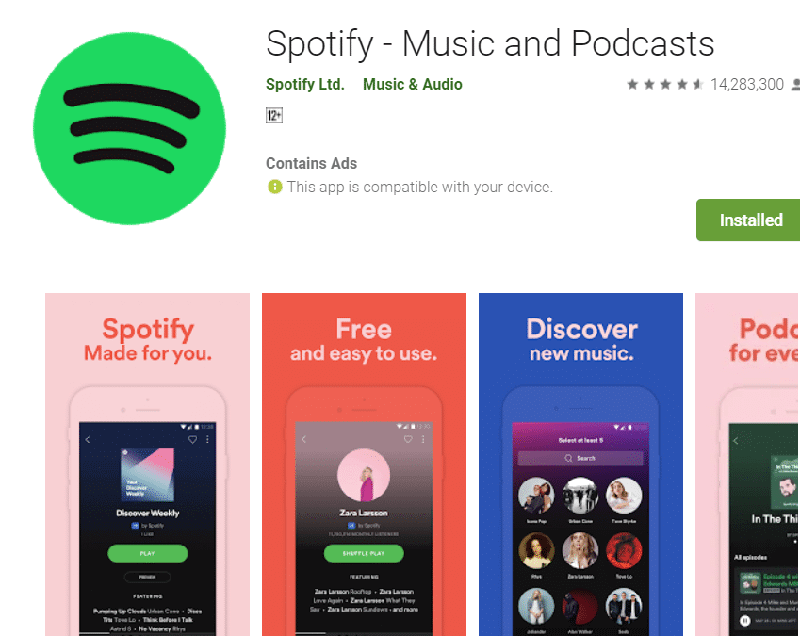Image resolution: width=800 pixels, height=636 pixels.
Task: Click the back arrow in Zara Larsson screenshot
Action: click(304, 439)
